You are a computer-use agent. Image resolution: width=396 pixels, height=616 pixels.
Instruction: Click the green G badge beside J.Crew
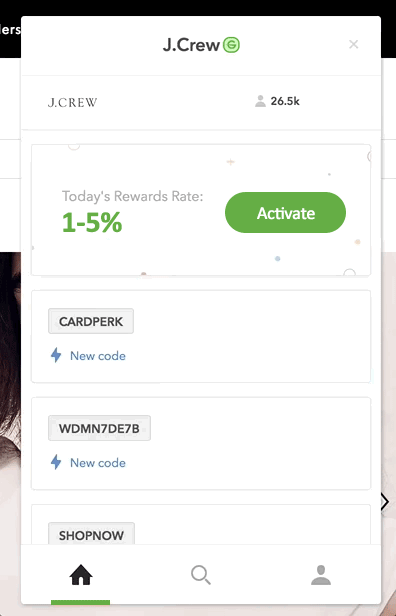(231, 45)
